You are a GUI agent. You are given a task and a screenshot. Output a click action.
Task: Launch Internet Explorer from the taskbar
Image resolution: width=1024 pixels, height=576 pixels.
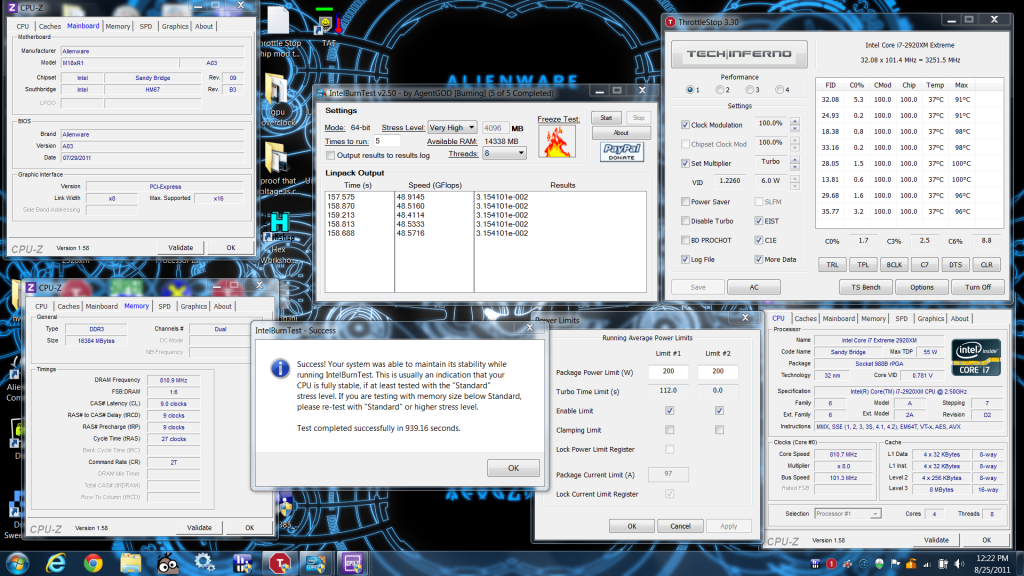tap(56, 563)
